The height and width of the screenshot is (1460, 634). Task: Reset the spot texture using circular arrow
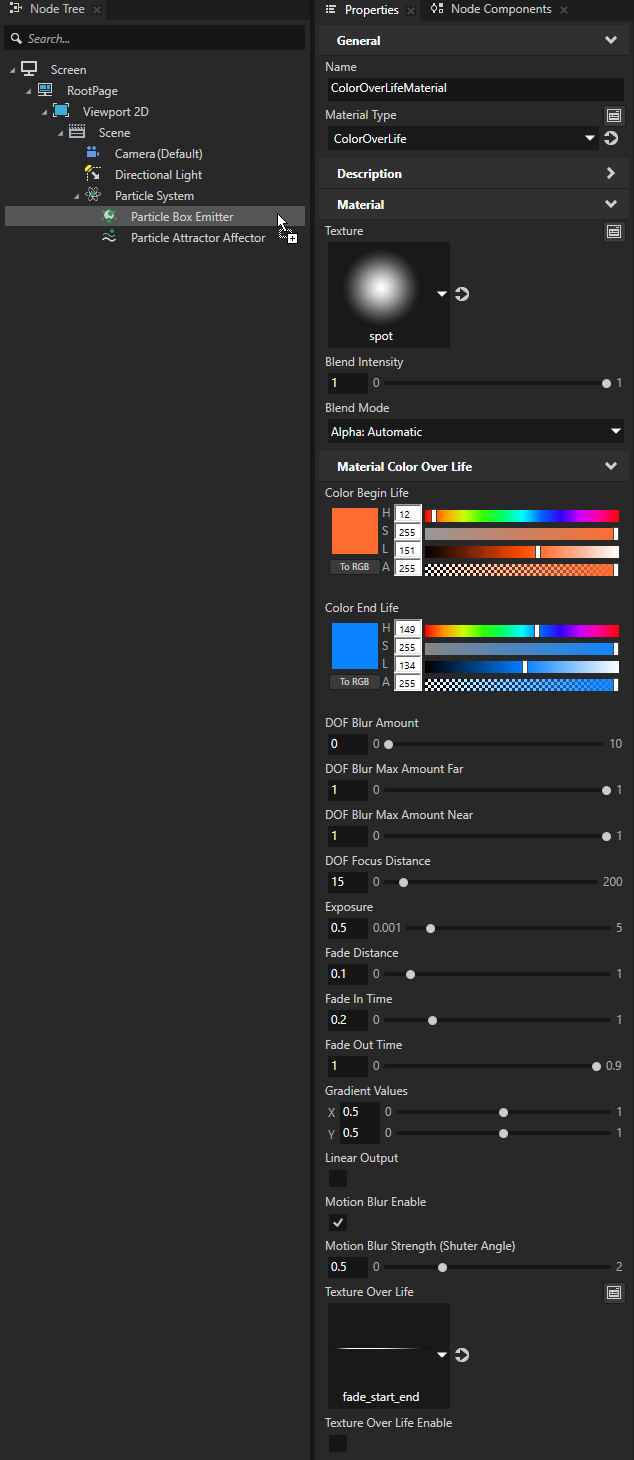pos(460,293)
